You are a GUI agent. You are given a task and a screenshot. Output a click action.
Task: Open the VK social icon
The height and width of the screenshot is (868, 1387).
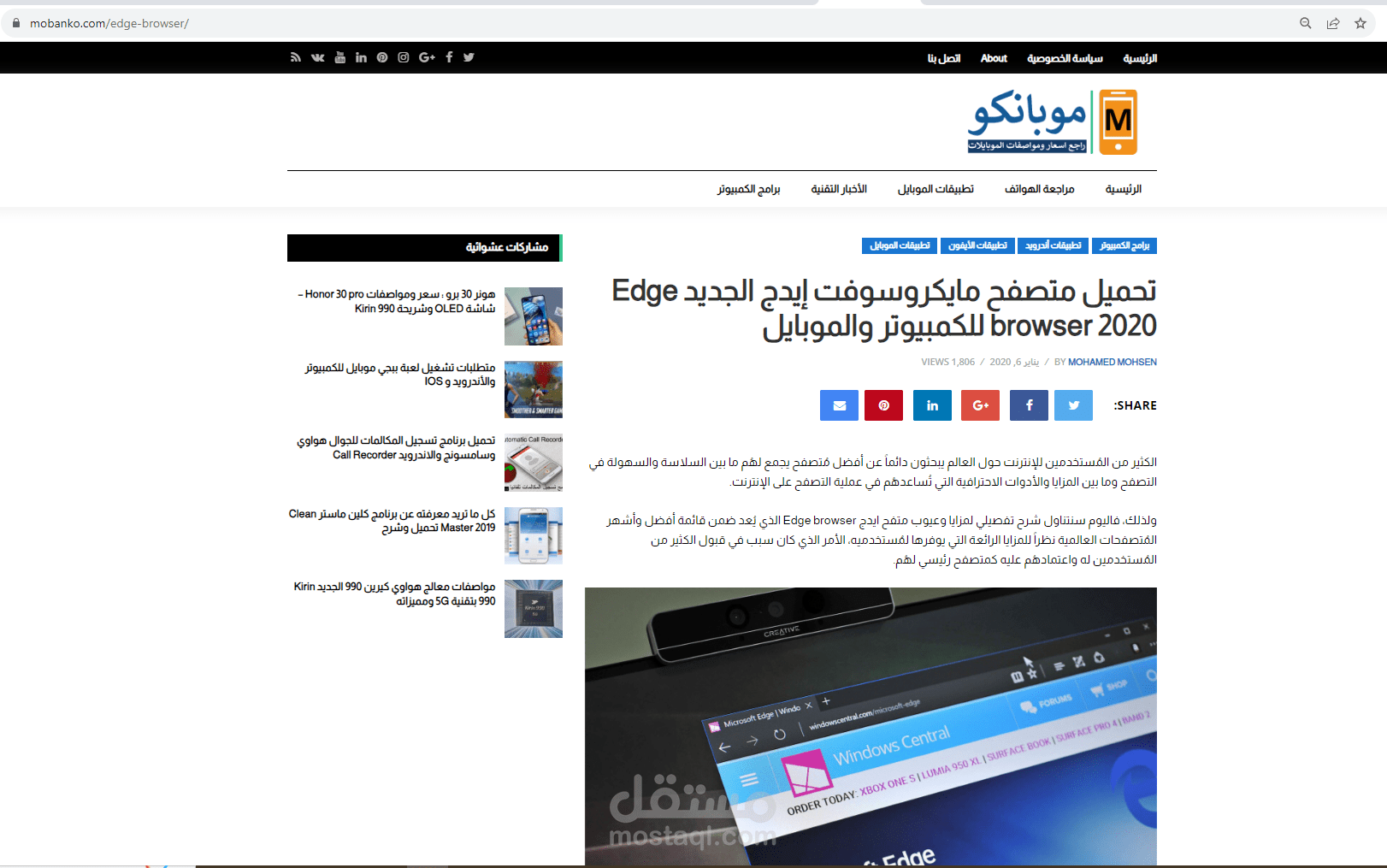tap(318, 57)
